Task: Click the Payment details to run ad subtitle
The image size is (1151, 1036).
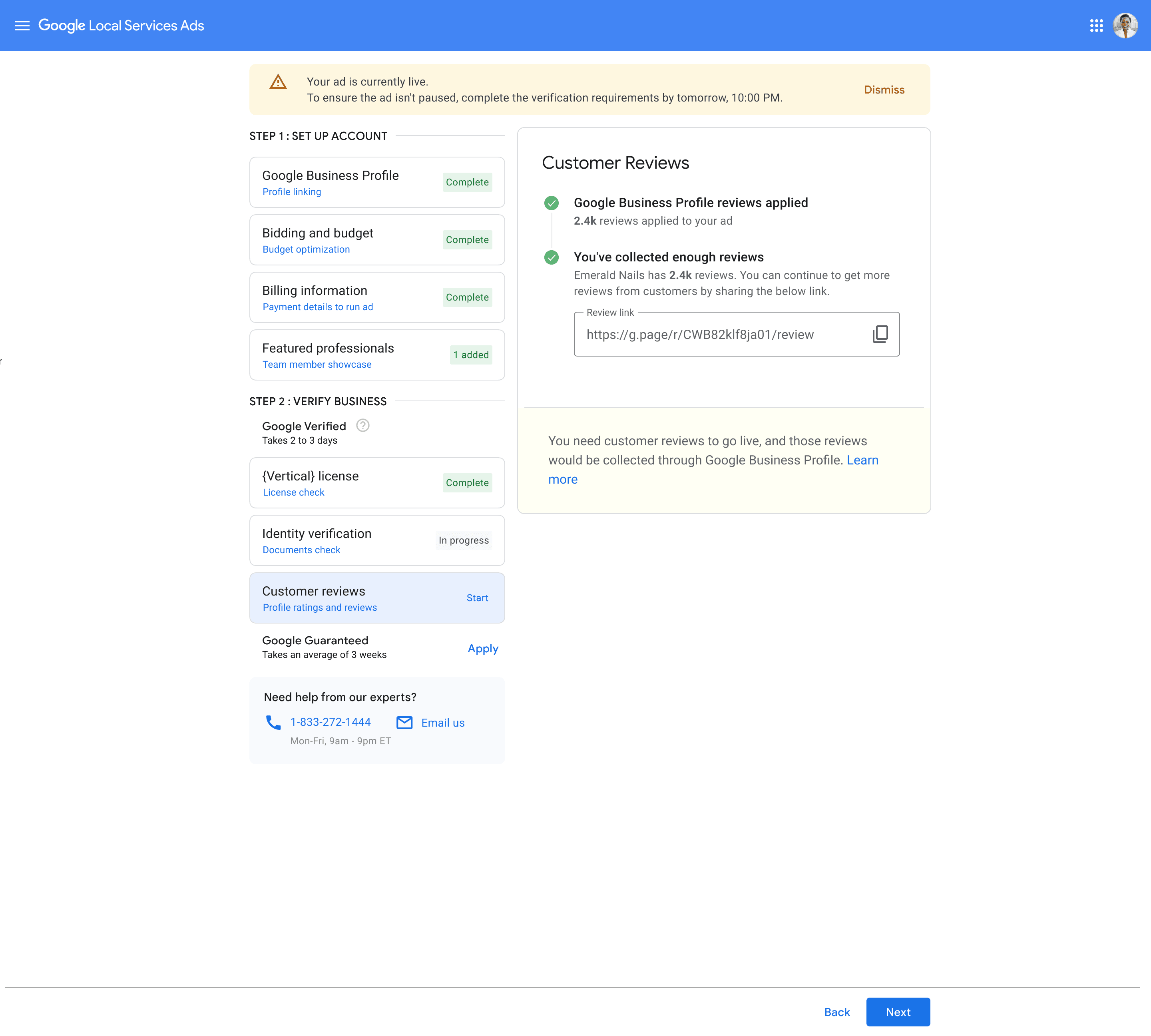Action: click(x=318, y=307)
